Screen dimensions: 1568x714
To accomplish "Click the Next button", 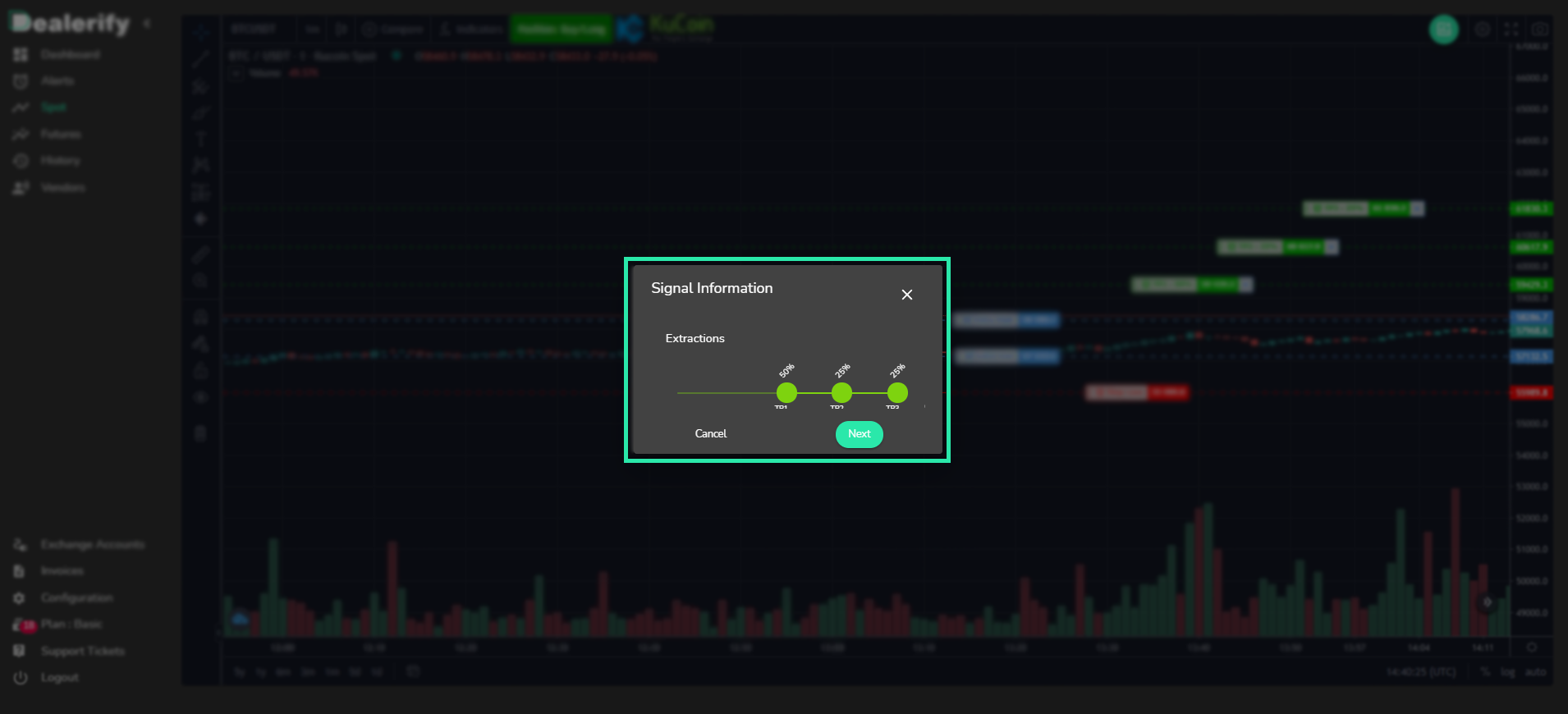I will (860, 434).
